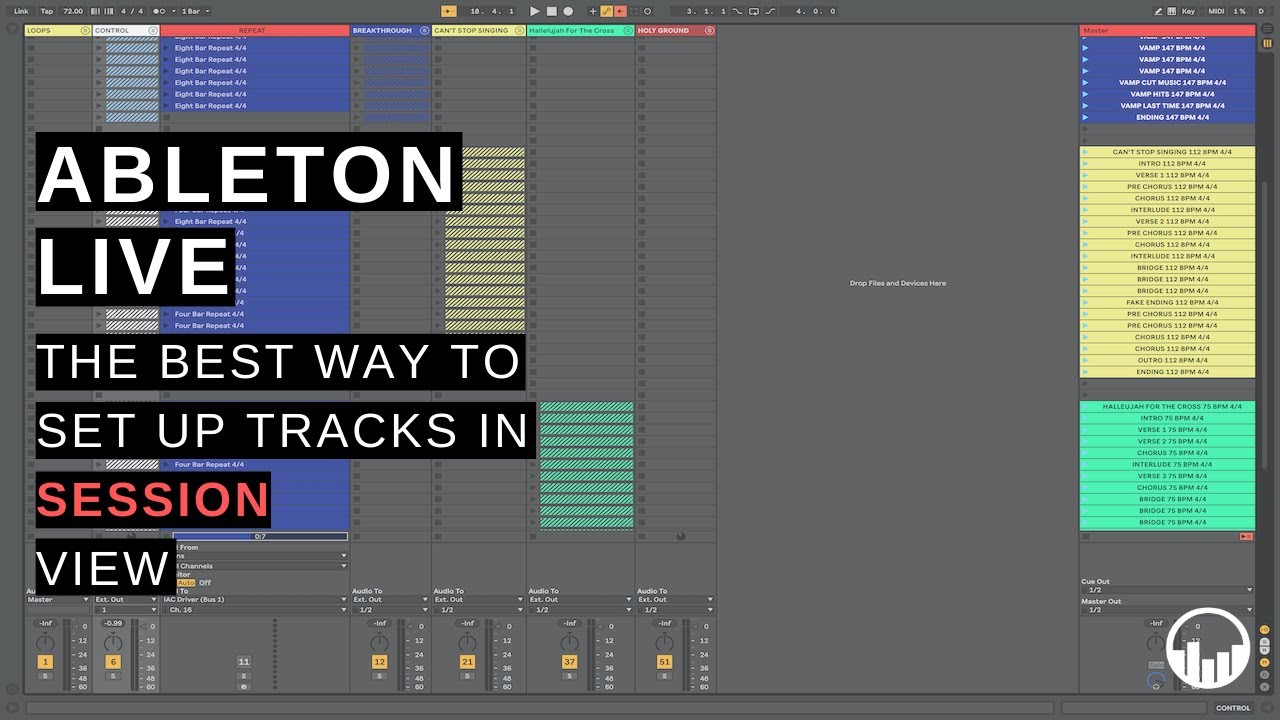Toggle the Key map mode switch
This screenshot has height=720, width=1280.
click(x=1188, y=11)
